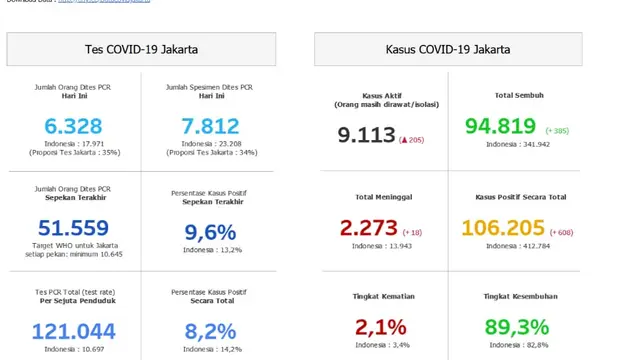
Task: Click the Proporsi Tes Jakarta : 34% text
Action: pos(211,152)
